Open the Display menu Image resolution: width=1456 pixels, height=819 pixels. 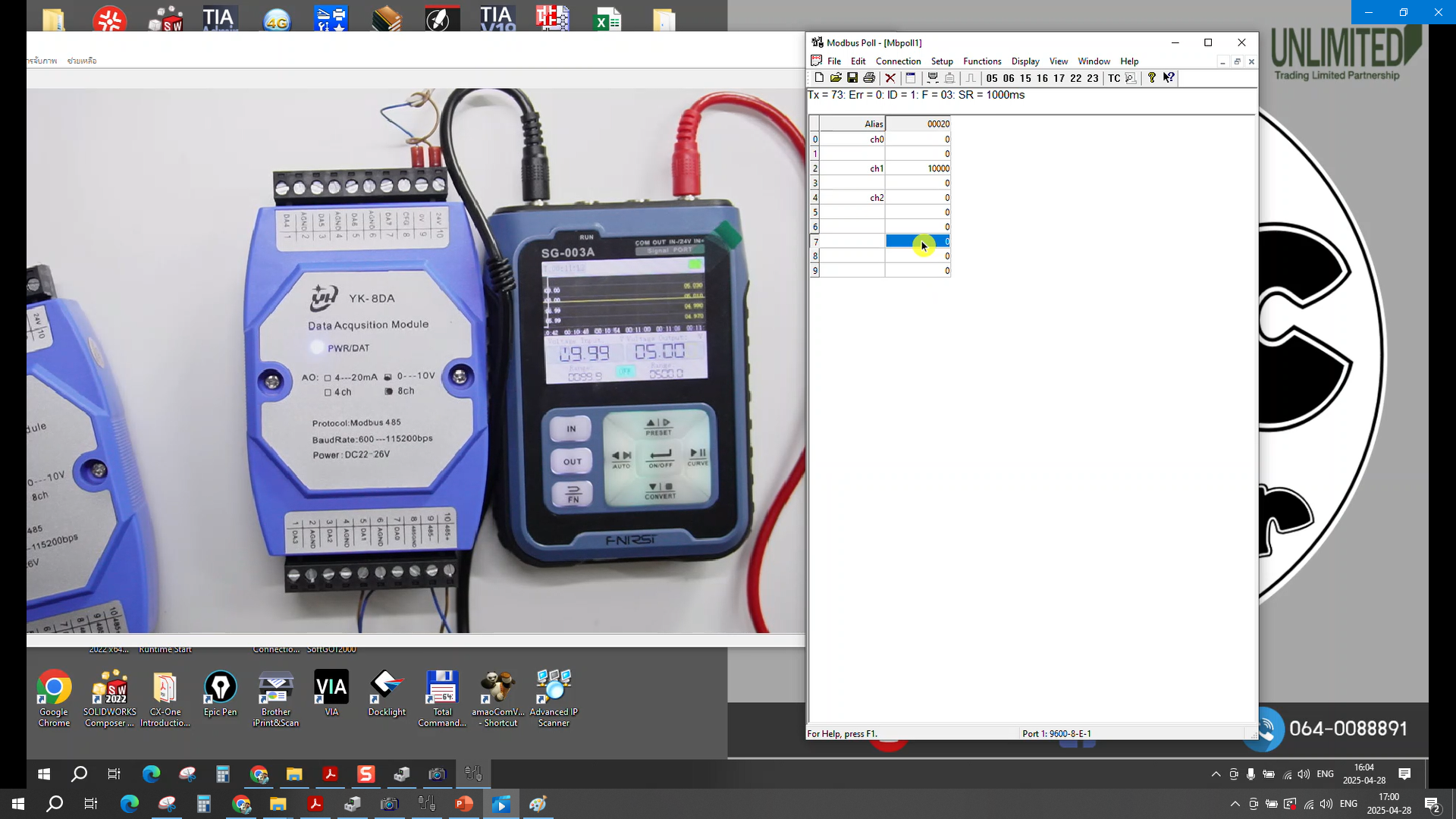tap(1025, 61)
